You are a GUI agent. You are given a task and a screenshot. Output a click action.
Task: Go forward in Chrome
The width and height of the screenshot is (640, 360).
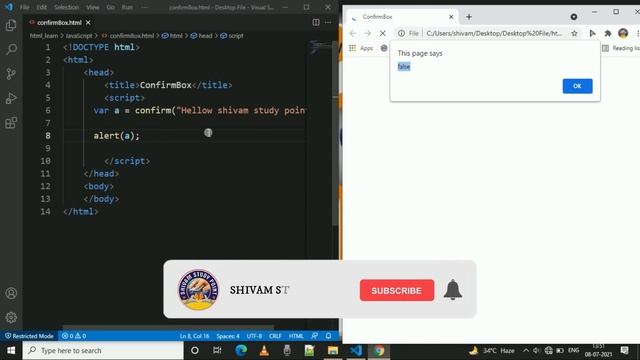[x=367, y=33]
